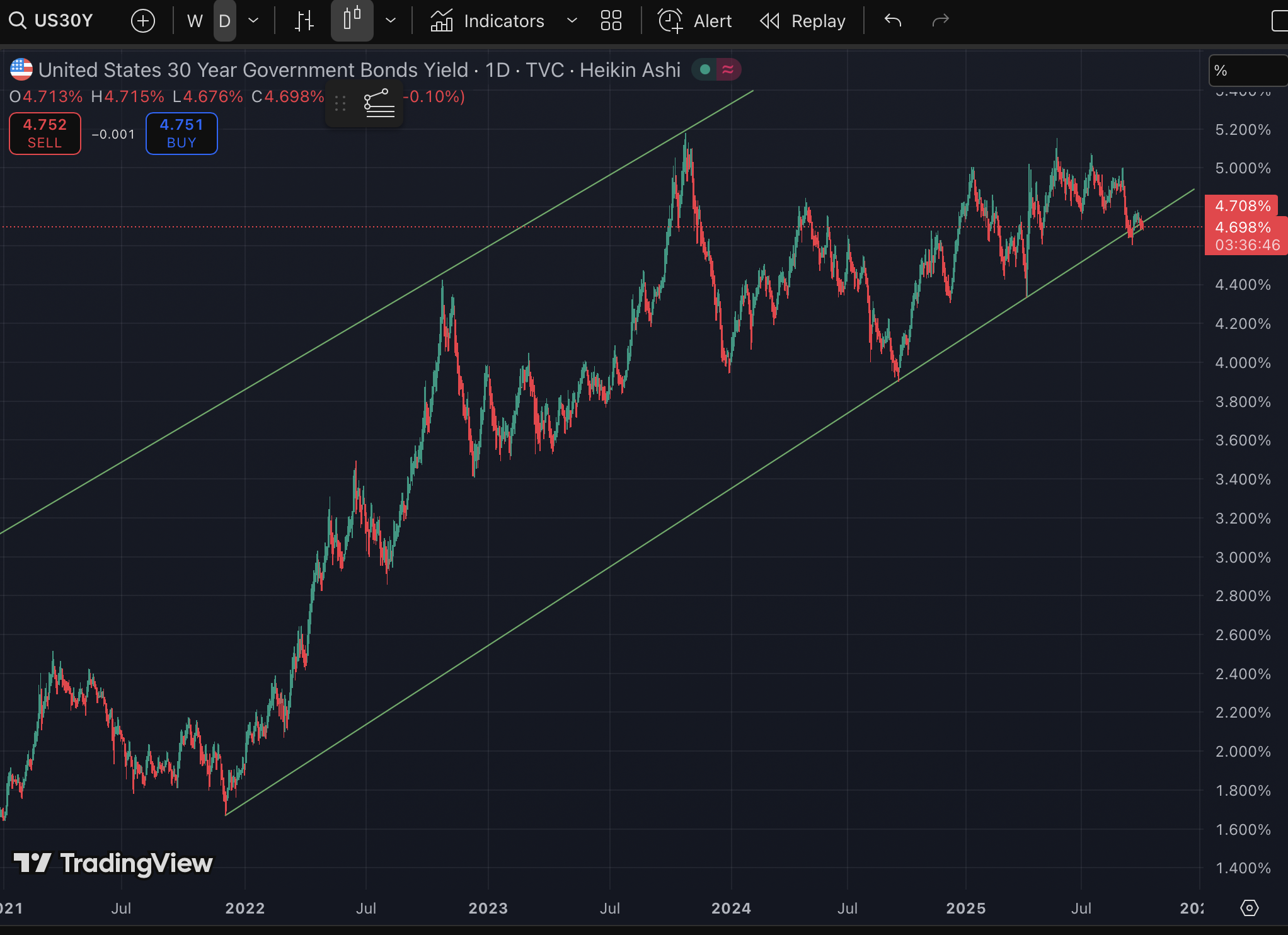Image resolution: width=1288 pixels, height=935 pixels.
Task: Open the layout grid icon
Action: pyautogui.click(x=611, y=21)
